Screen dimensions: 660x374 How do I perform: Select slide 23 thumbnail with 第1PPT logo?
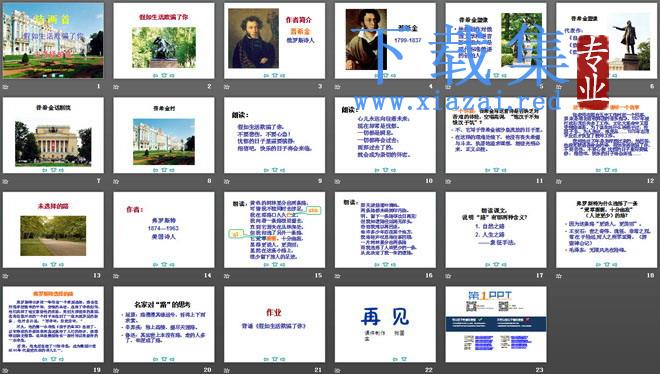click(x=496, y=324)
